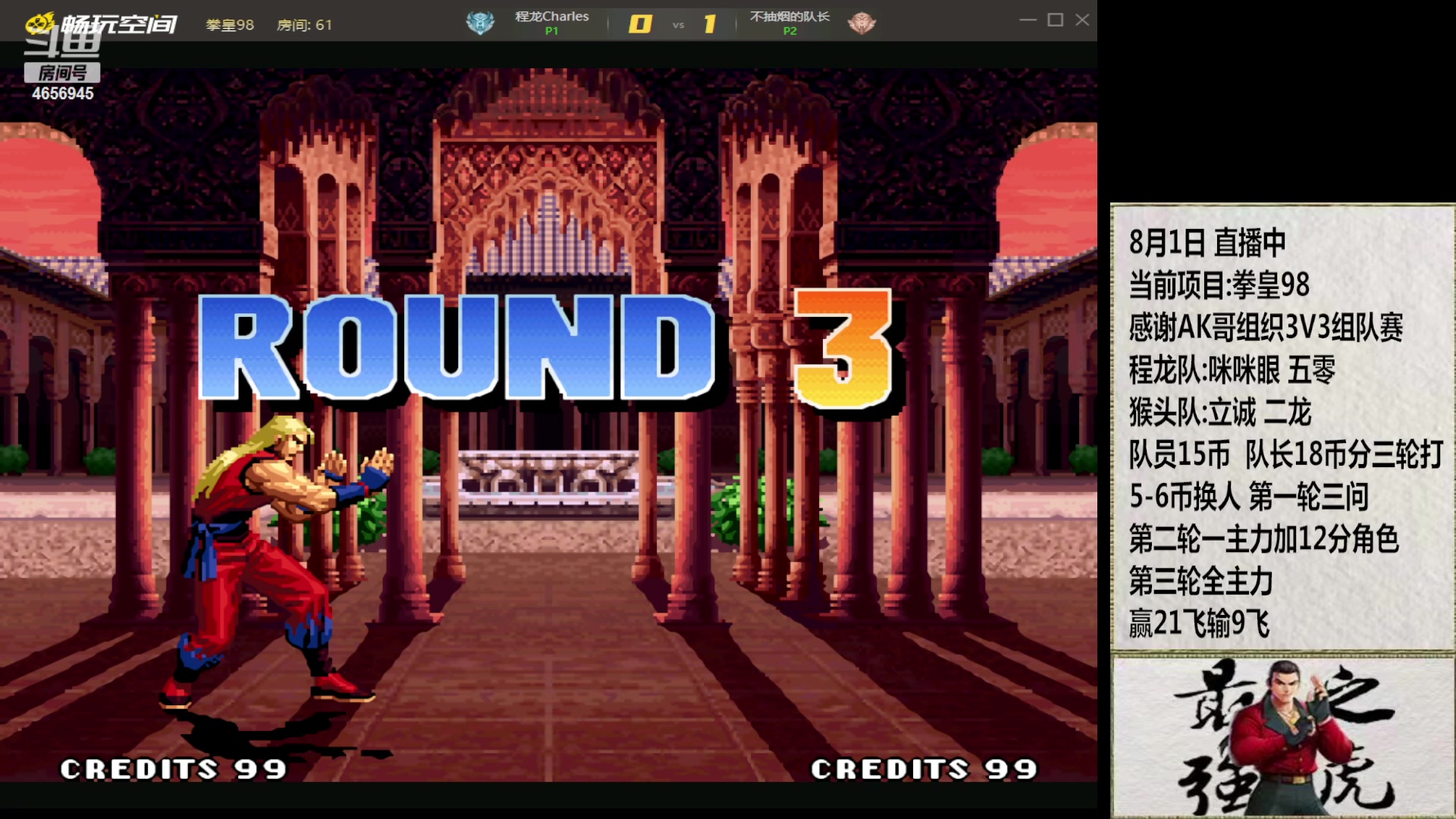Click the 第二轮一主力加12分角色 line
Image resolution: width=1456 pixels, height=819 pixels.
(x=1263, y=539)
